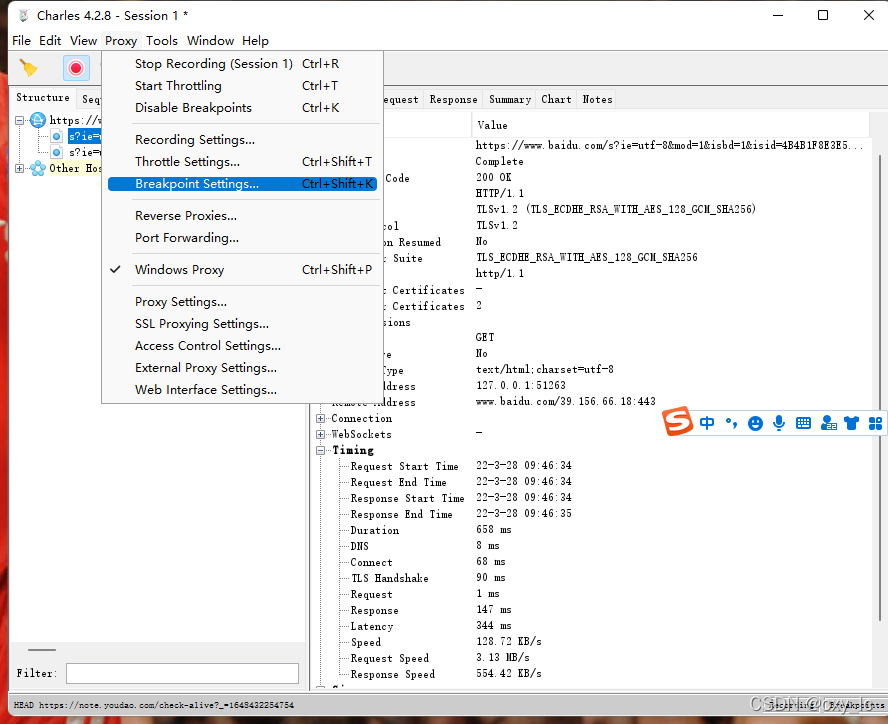Open Sogou emoji smiley icon

pyautogui.click(x=755, y=423)
